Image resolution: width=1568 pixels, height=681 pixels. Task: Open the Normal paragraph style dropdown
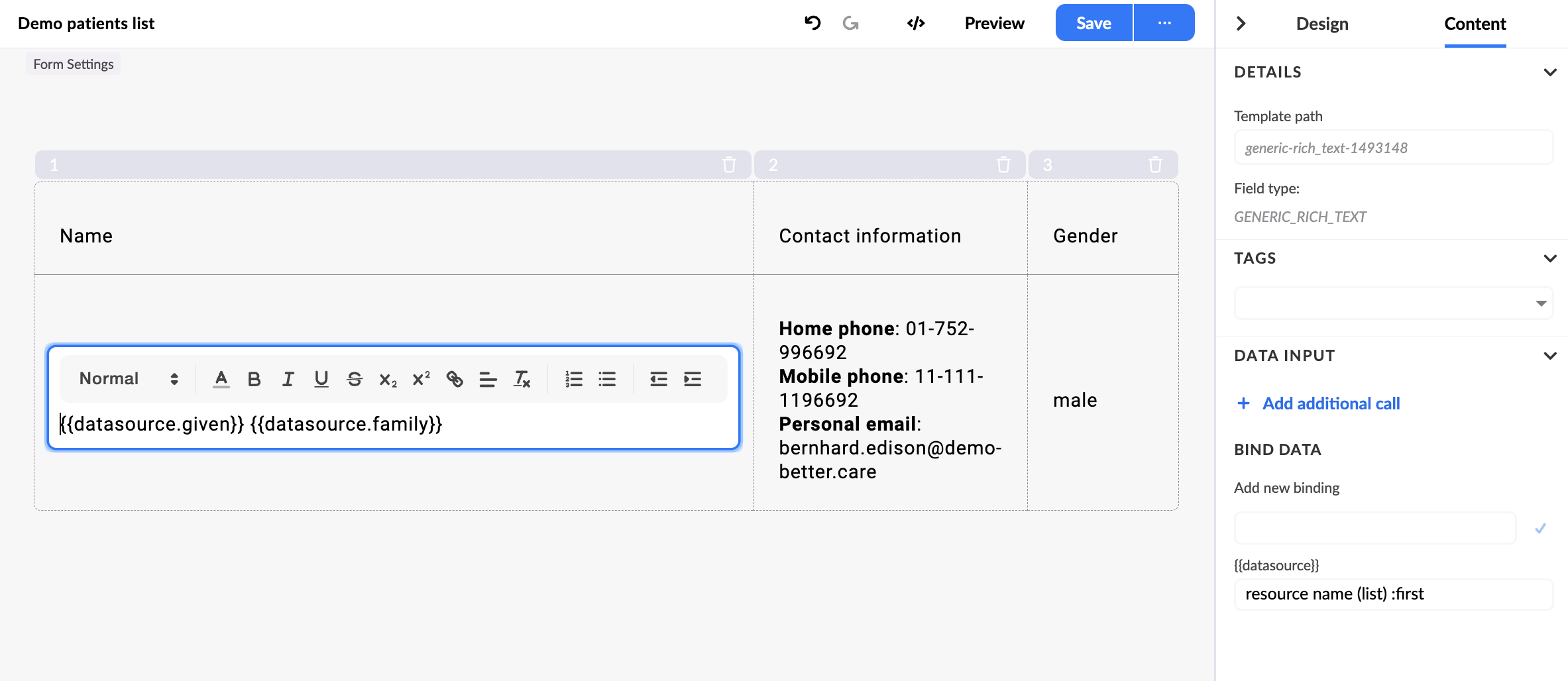click(129, 379)
